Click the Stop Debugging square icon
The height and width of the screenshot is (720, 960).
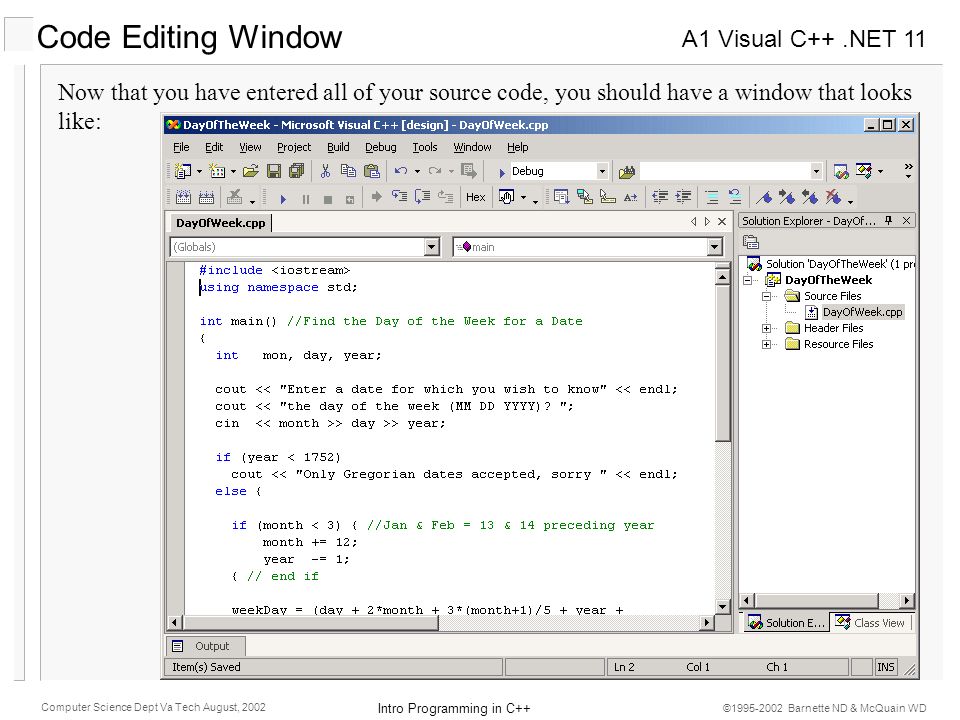pyautogui.click(x=328, y=198)
